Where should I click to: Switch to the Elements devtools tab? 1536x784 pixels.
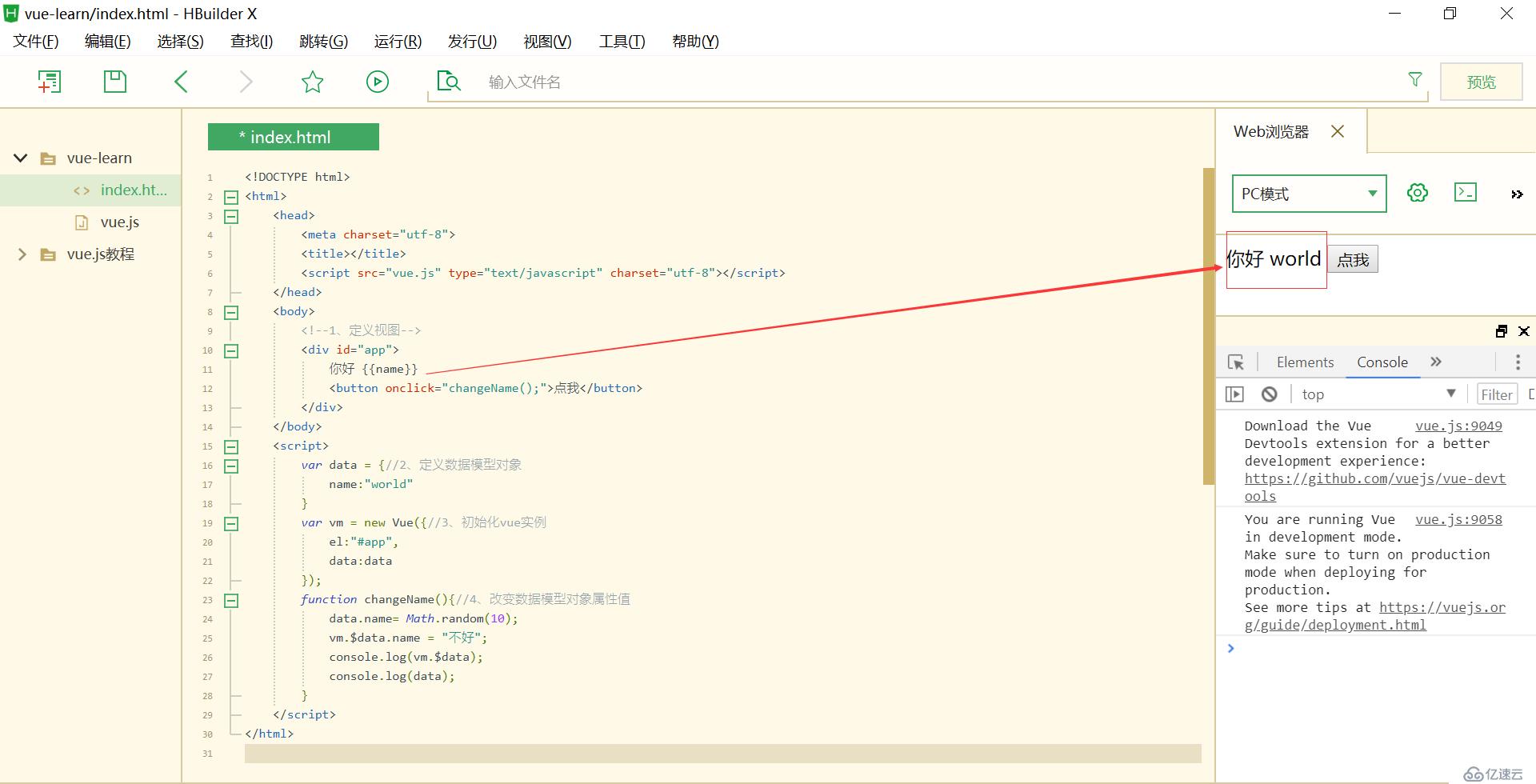click(x=1306, y=362)
